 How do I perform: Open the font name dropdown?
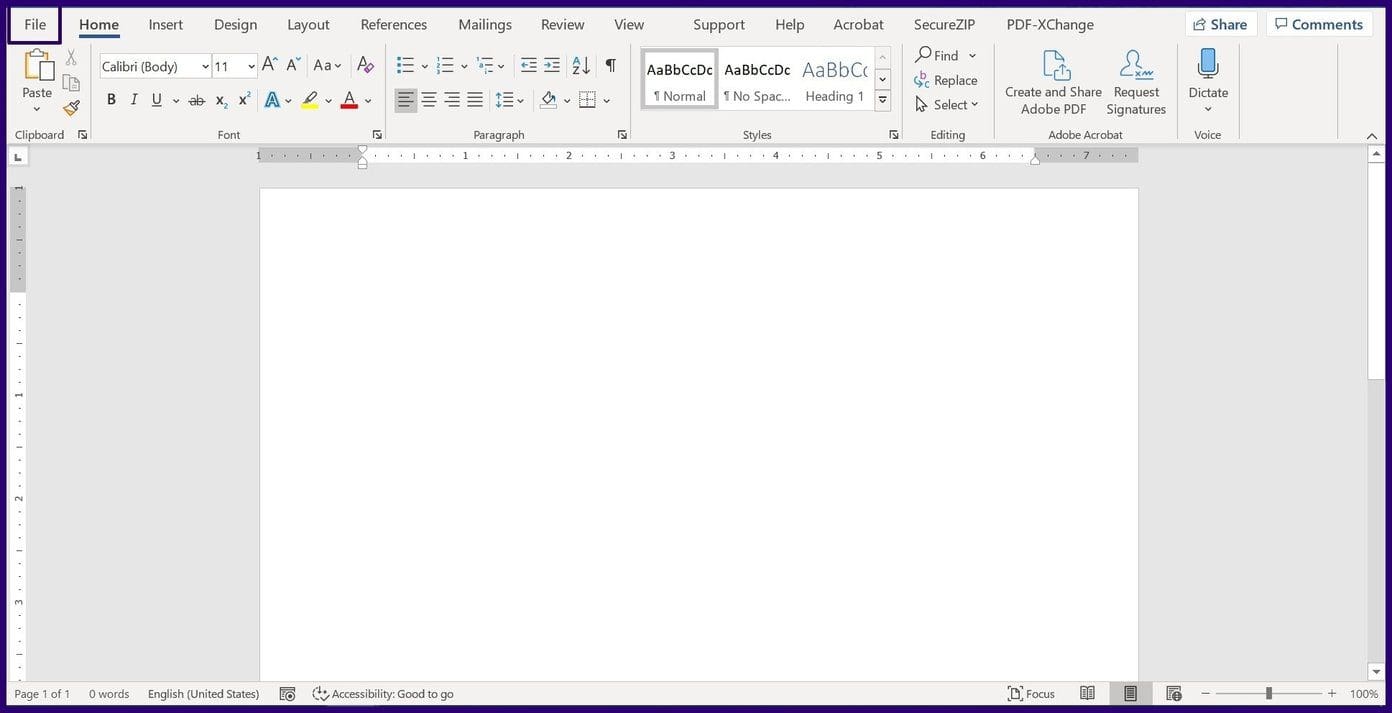[205, 66]
